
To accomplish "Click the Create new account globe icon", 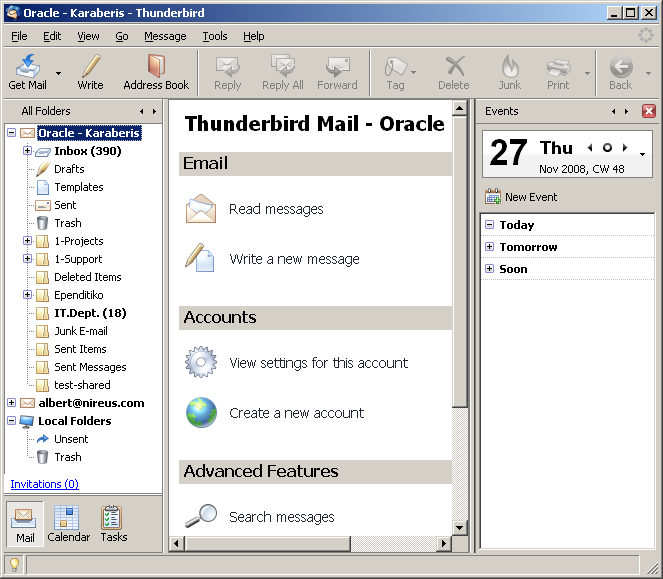I will [x=201, y=412].
